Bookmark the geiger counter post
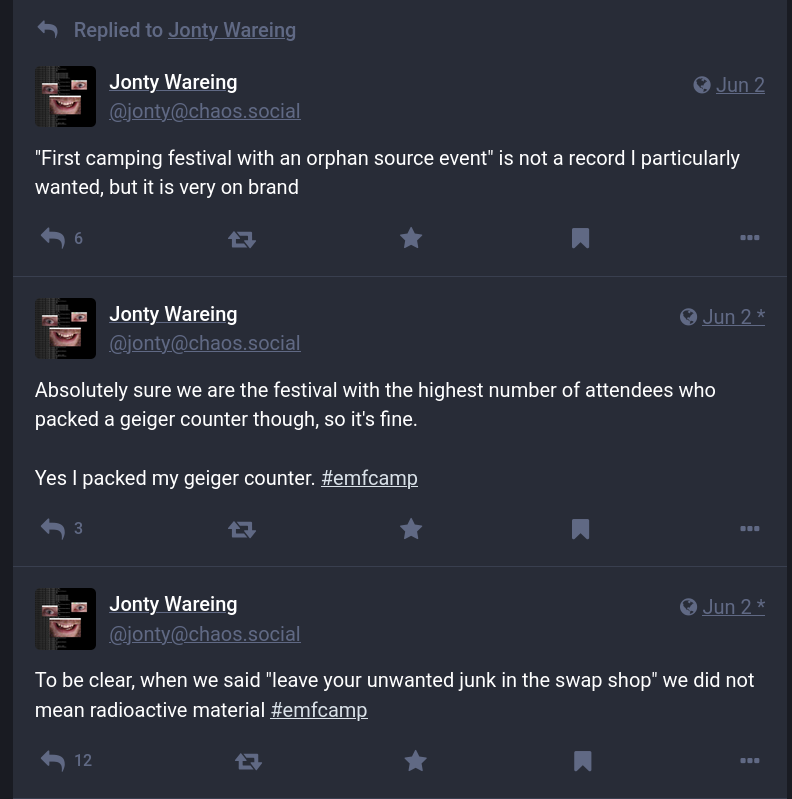Screen dimensions: 792x799 (580, 529)
